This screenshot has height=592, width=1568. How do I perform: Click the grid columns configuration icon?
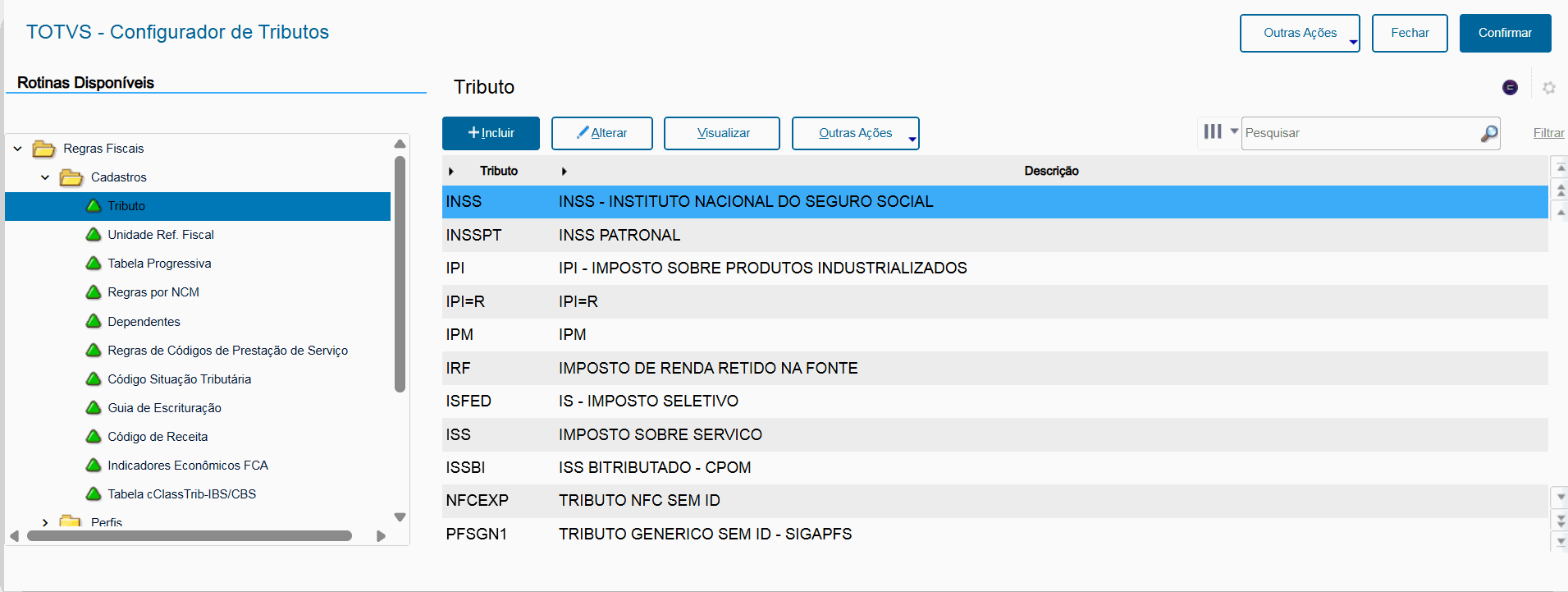[1213, 131]
